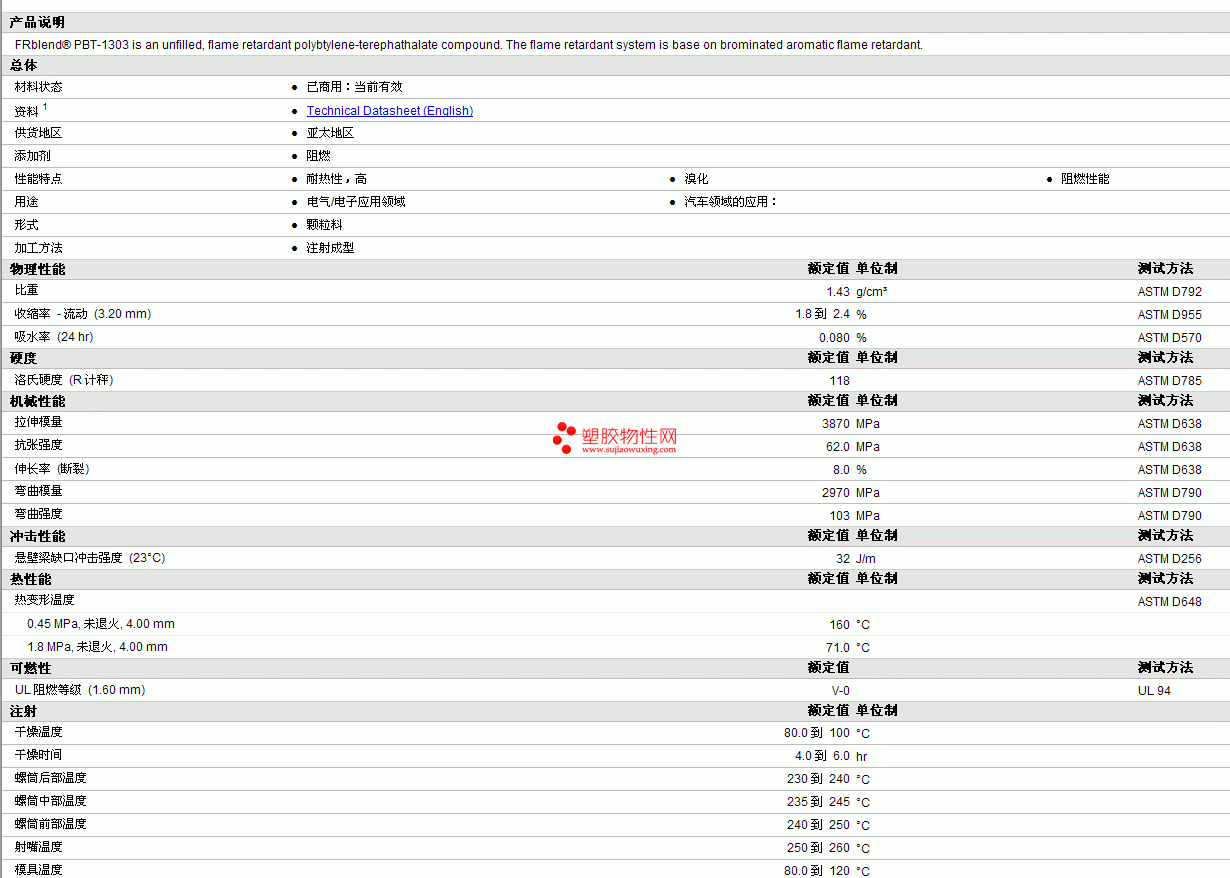Select the 供货地区 row label
The image size is (1230, 878).
(x=38, y=133)
